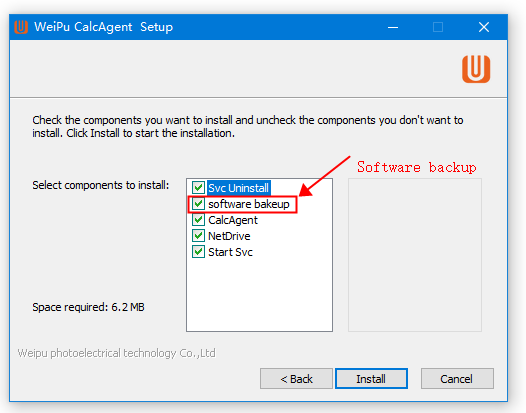Close the WeiPu CalcAgent Setup window

[x=484, y=27]
